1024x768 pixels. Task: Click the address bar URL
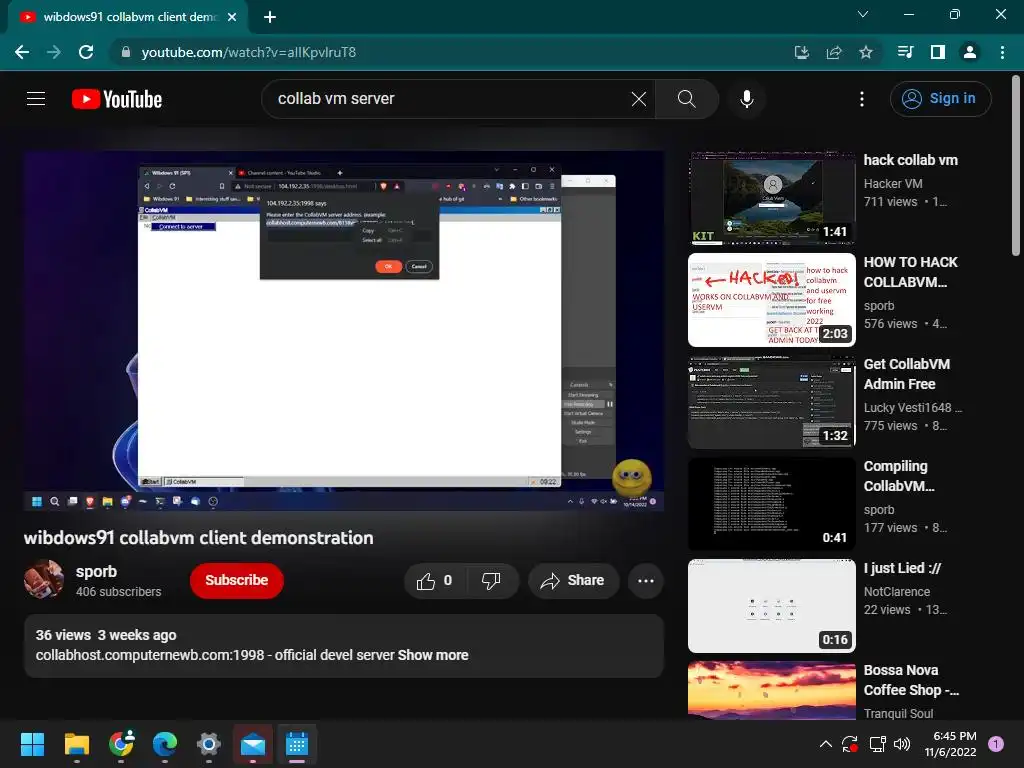pos(249,52)
